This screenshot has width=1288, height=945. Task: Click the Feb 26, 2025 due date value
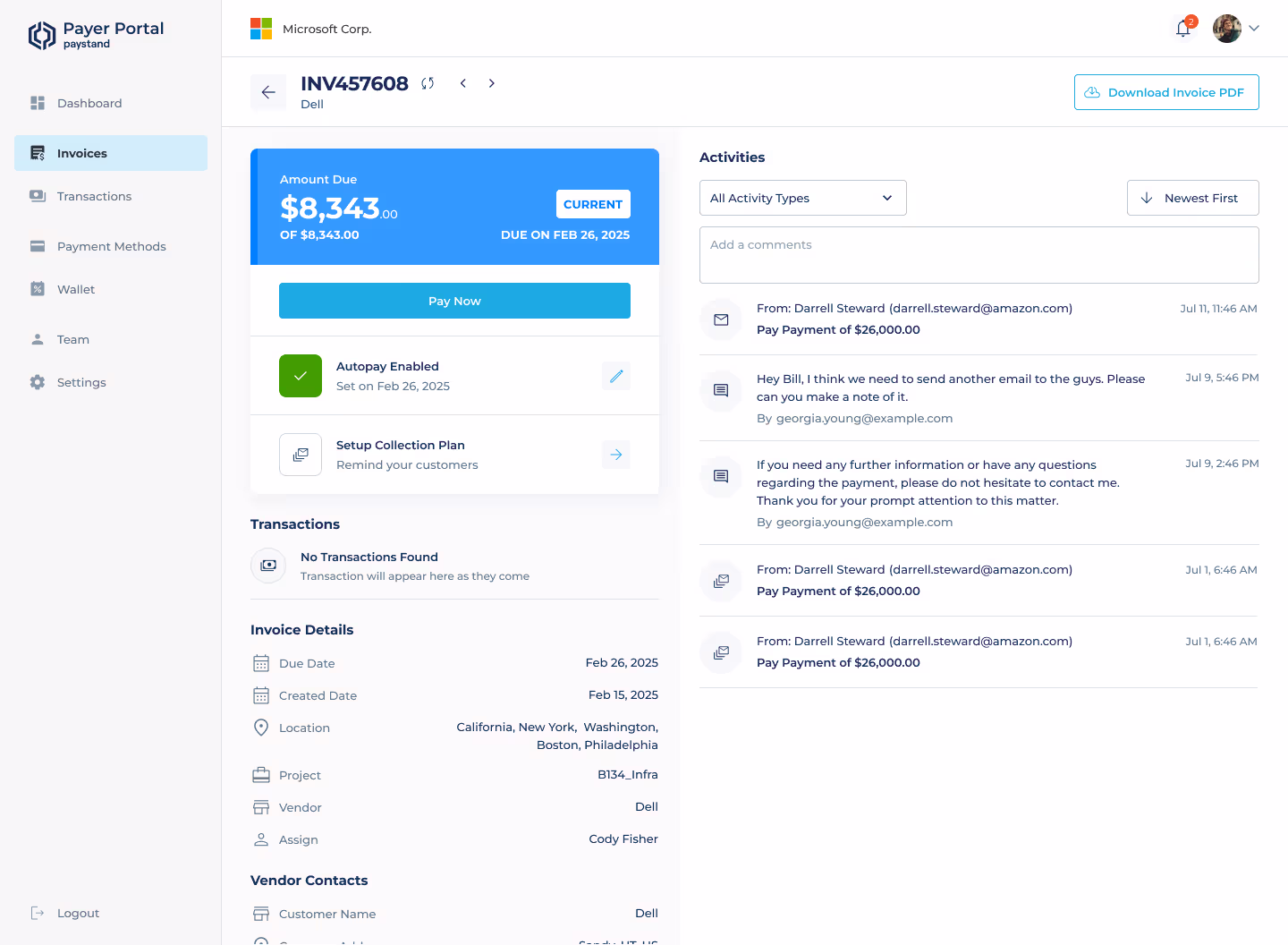pyautogui.click(x=622, y=662)
